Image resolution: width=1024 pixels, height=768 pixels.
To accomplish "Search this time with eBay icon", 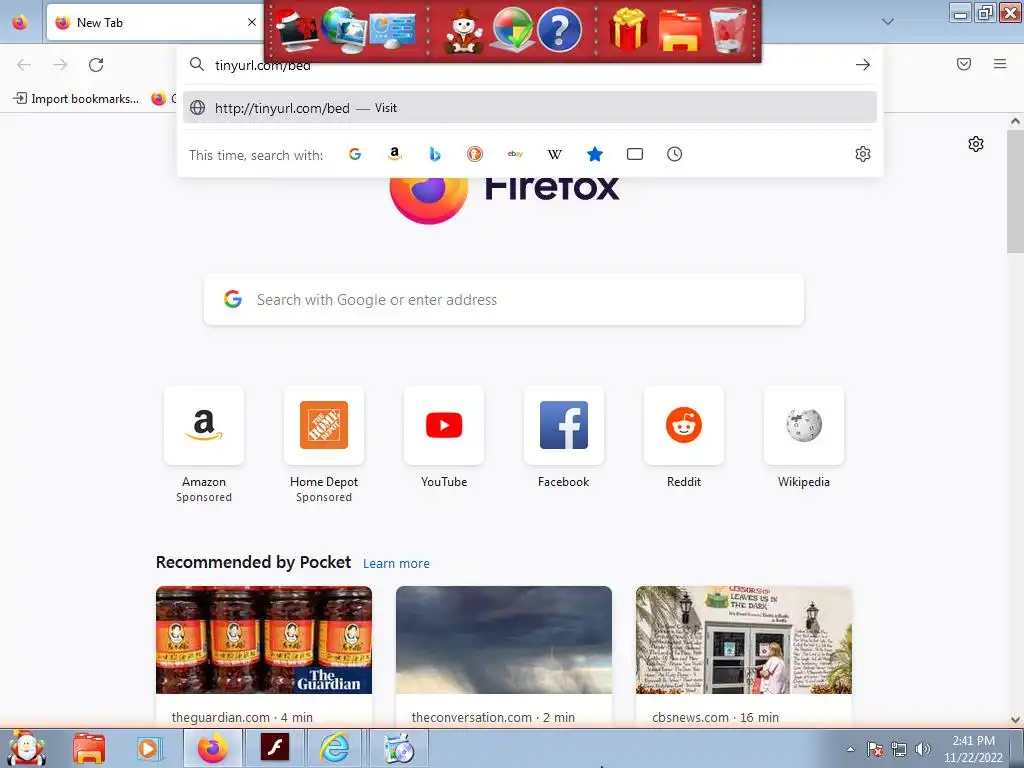I will pos(515,154).
